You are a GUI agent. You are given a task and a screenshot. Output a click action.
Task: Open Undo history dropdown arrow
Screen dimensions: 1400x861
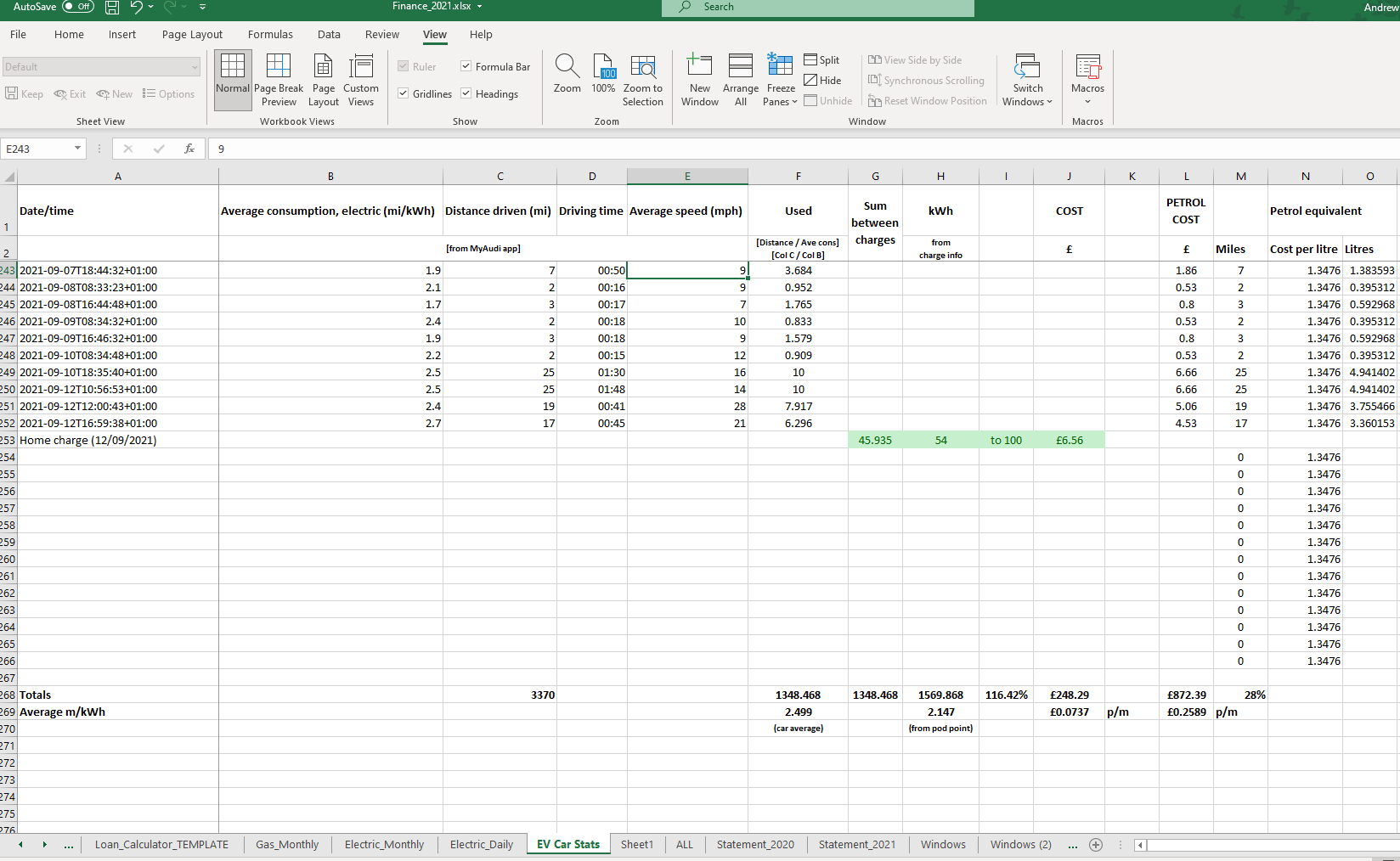(x=151, y=7)
